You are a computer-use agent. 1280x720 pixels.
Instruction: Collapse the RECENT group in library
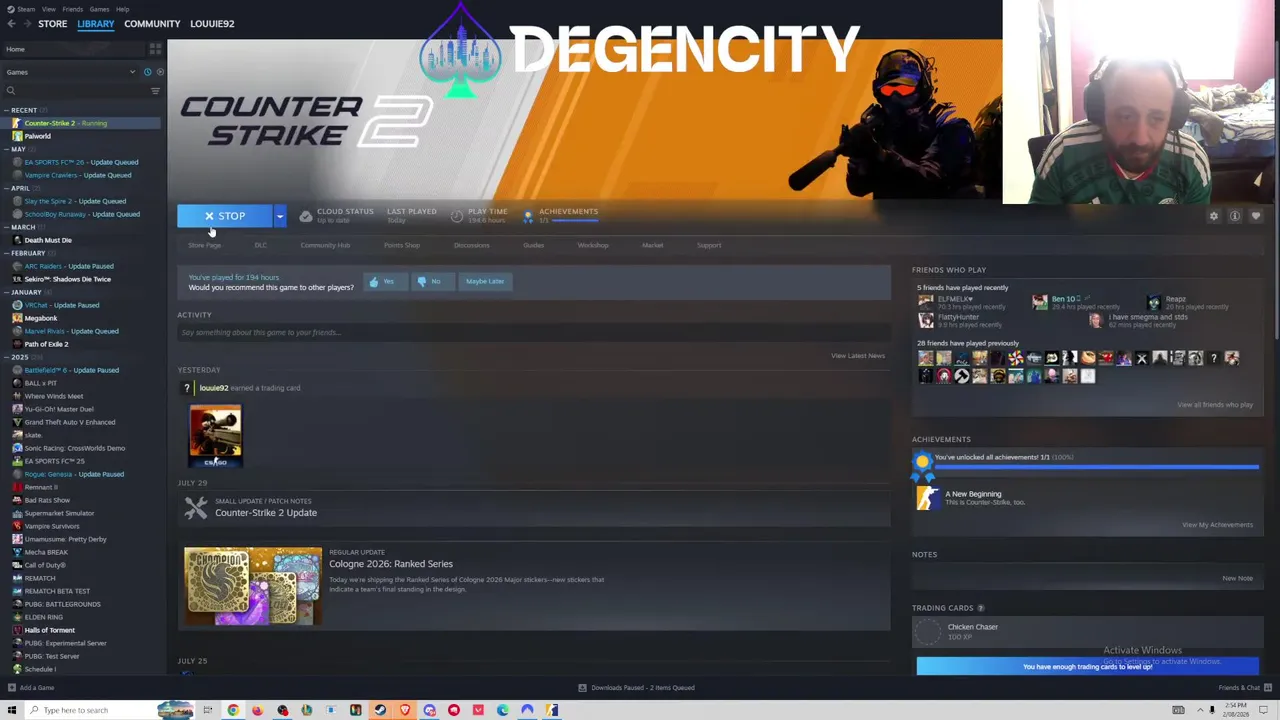7,110
